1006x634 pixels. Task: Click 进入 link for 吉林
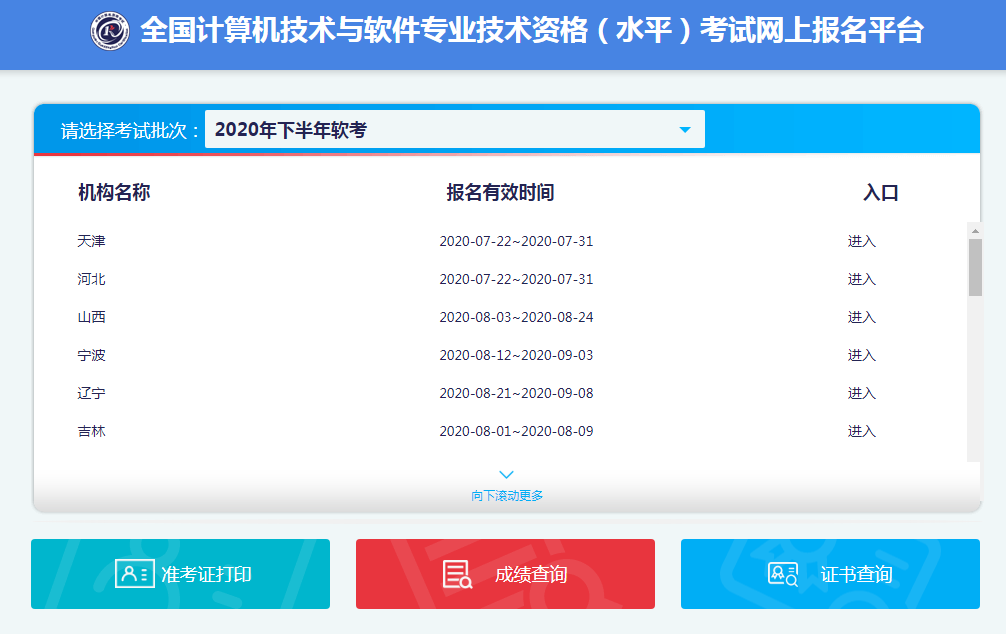(x=861, y=431)
